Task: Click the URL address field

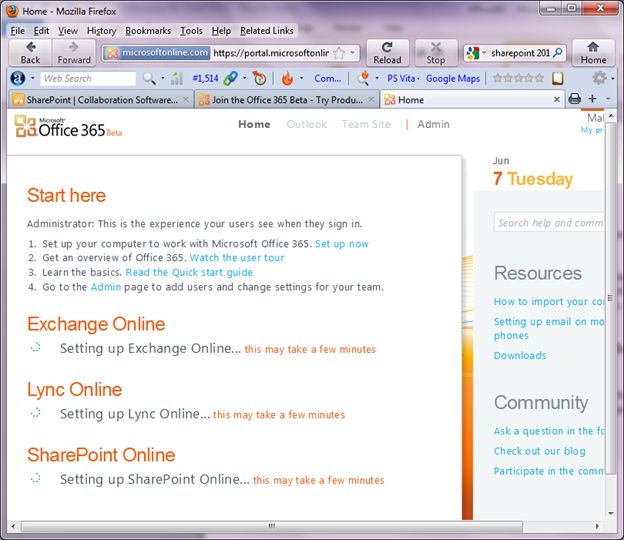Action: click(271, 53)
